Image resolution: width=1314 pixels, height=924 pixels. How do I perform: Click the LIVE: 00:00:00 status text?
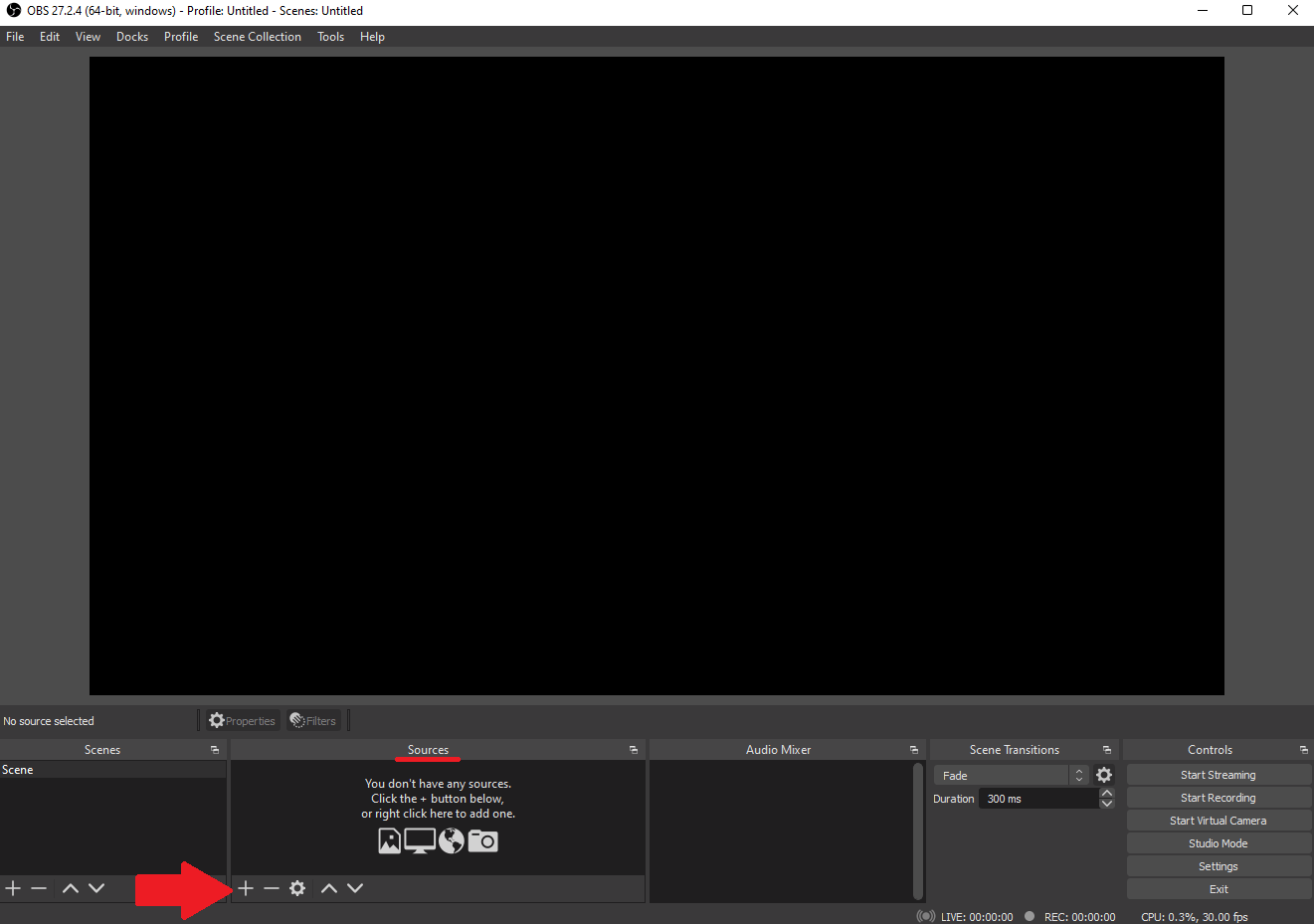977,917
